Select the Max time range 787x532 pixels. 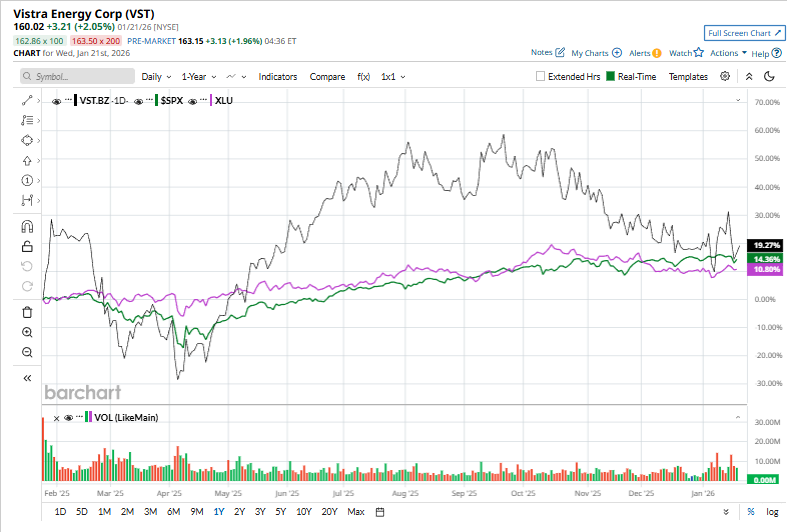(x=356, y=512)
